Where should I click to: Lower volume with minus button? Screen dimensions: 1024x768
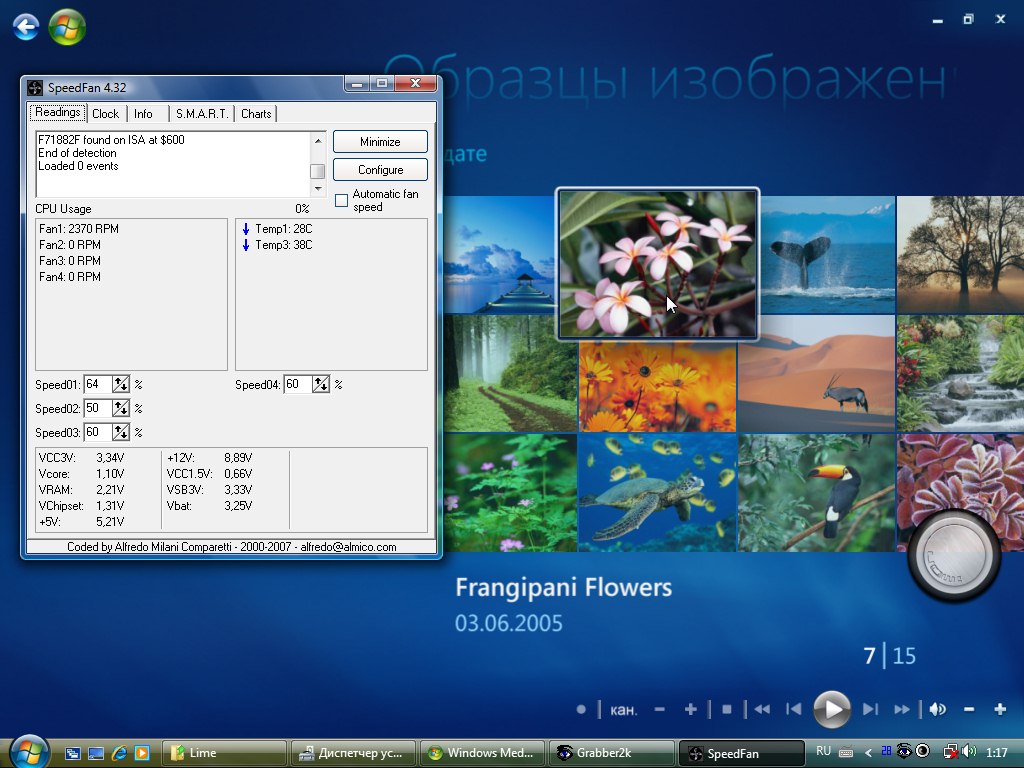click(969, 709)
